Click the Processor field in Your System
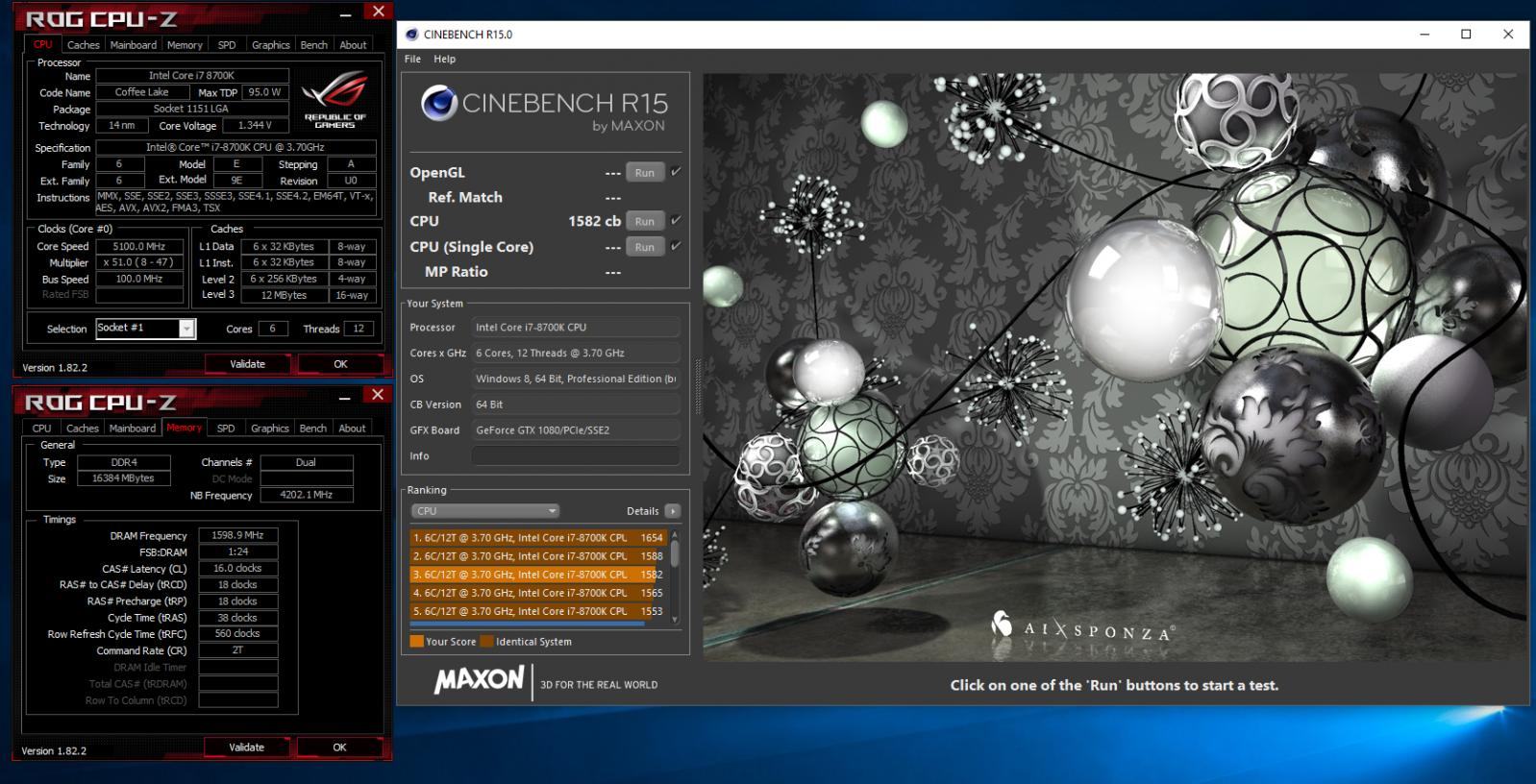 pos(576,328)
